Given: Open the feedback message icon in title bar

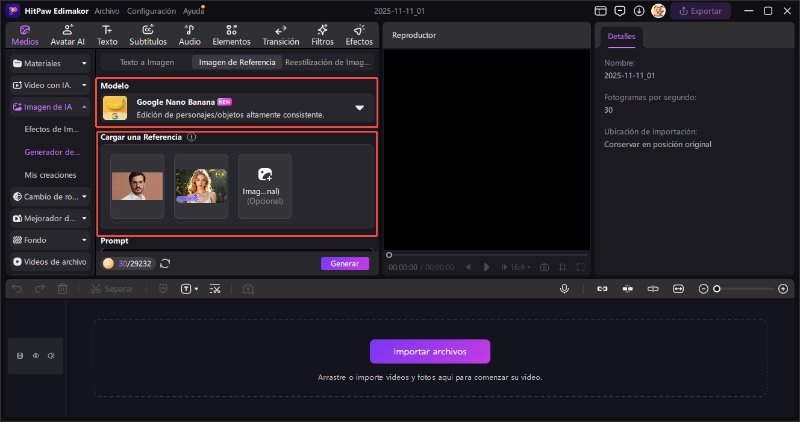Looking at the screenshot, I should tap(619, 11).
